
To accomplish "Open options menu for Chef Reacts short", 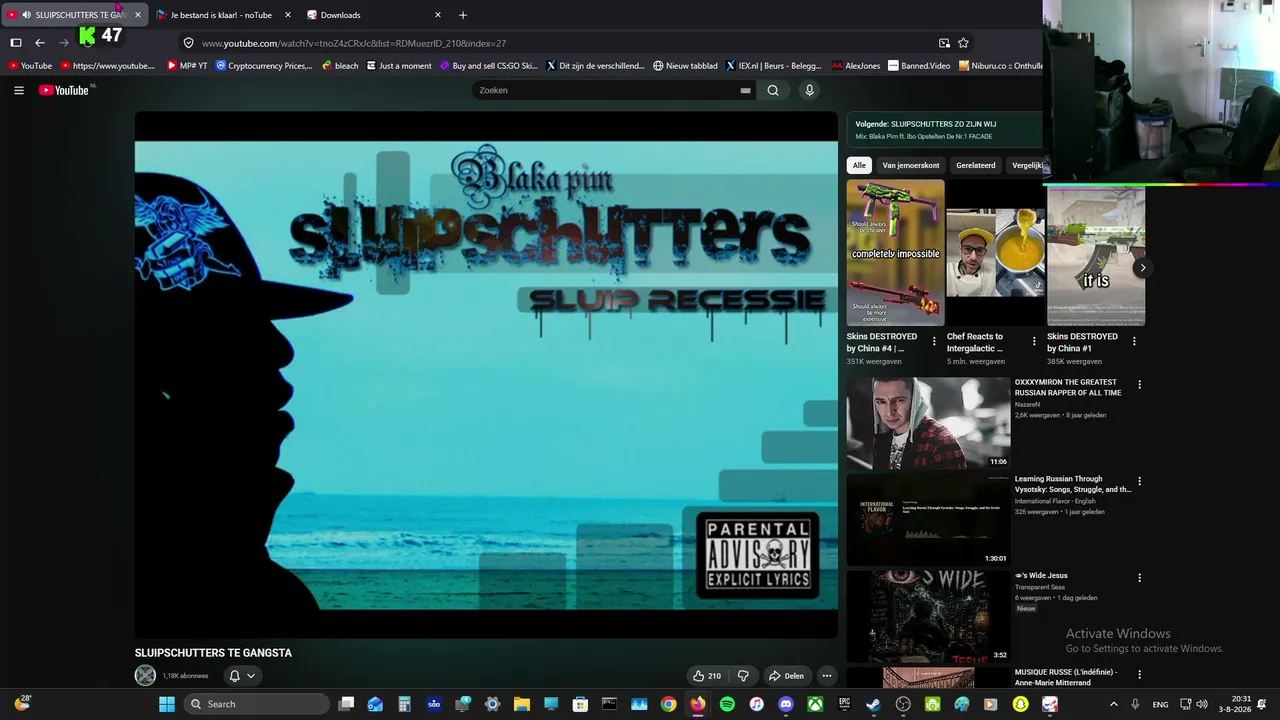I will tap(1034, 342).
